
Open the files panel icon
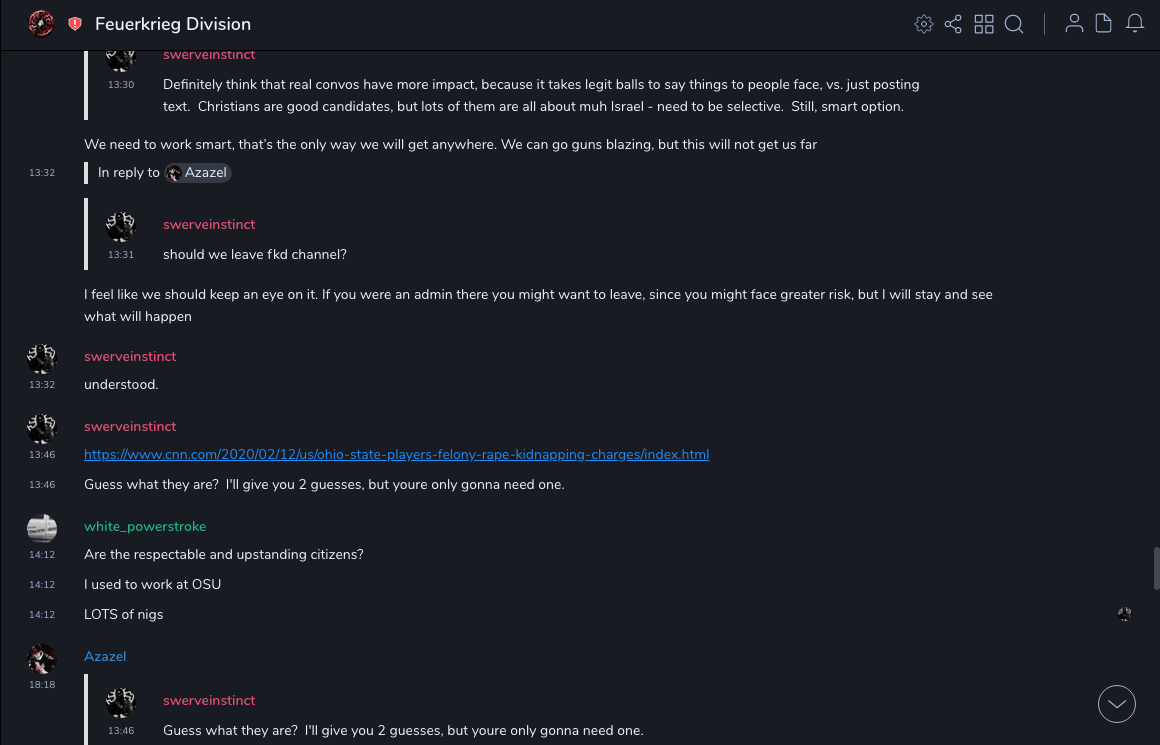(1104, 24)
